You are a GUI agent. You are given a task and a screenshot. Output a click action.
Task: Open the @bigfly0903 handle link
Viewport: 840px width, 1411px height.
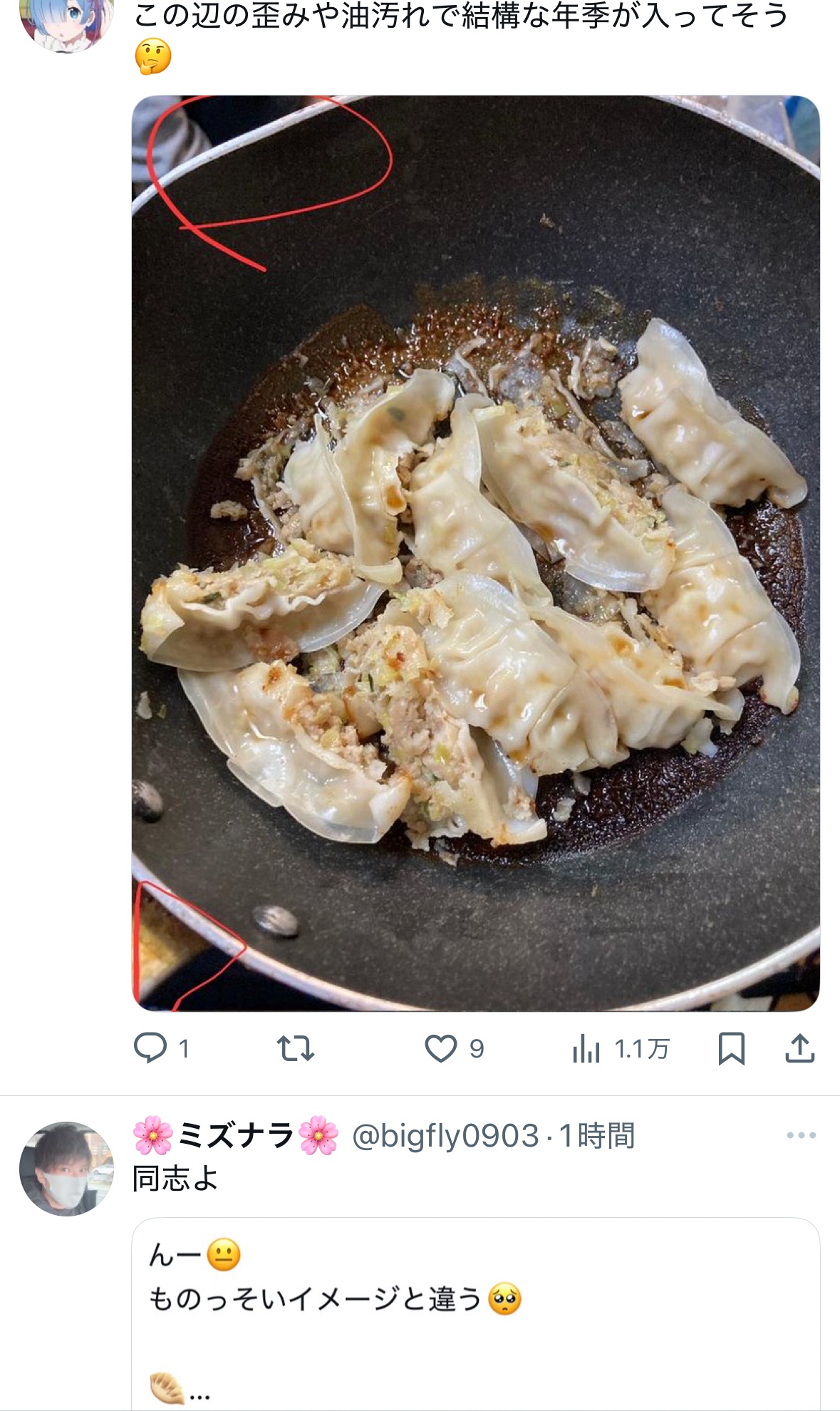(x=445, y=1136)
